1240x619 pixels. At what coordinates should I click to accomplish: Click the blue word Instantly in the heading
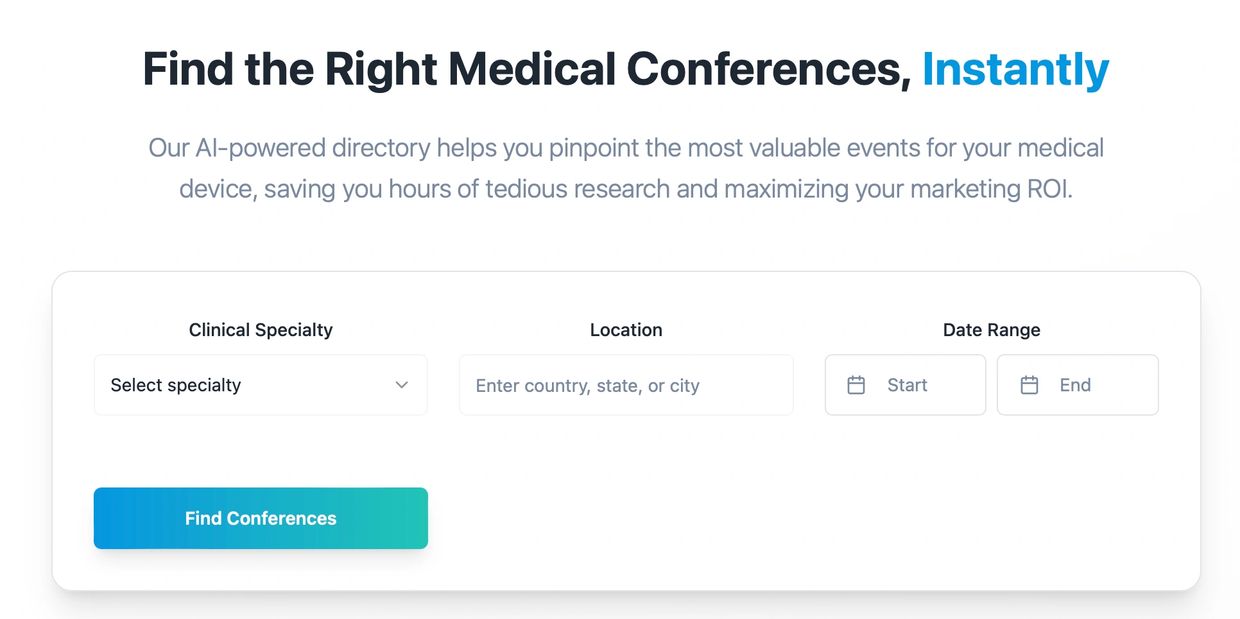[x=1015, y=69]
